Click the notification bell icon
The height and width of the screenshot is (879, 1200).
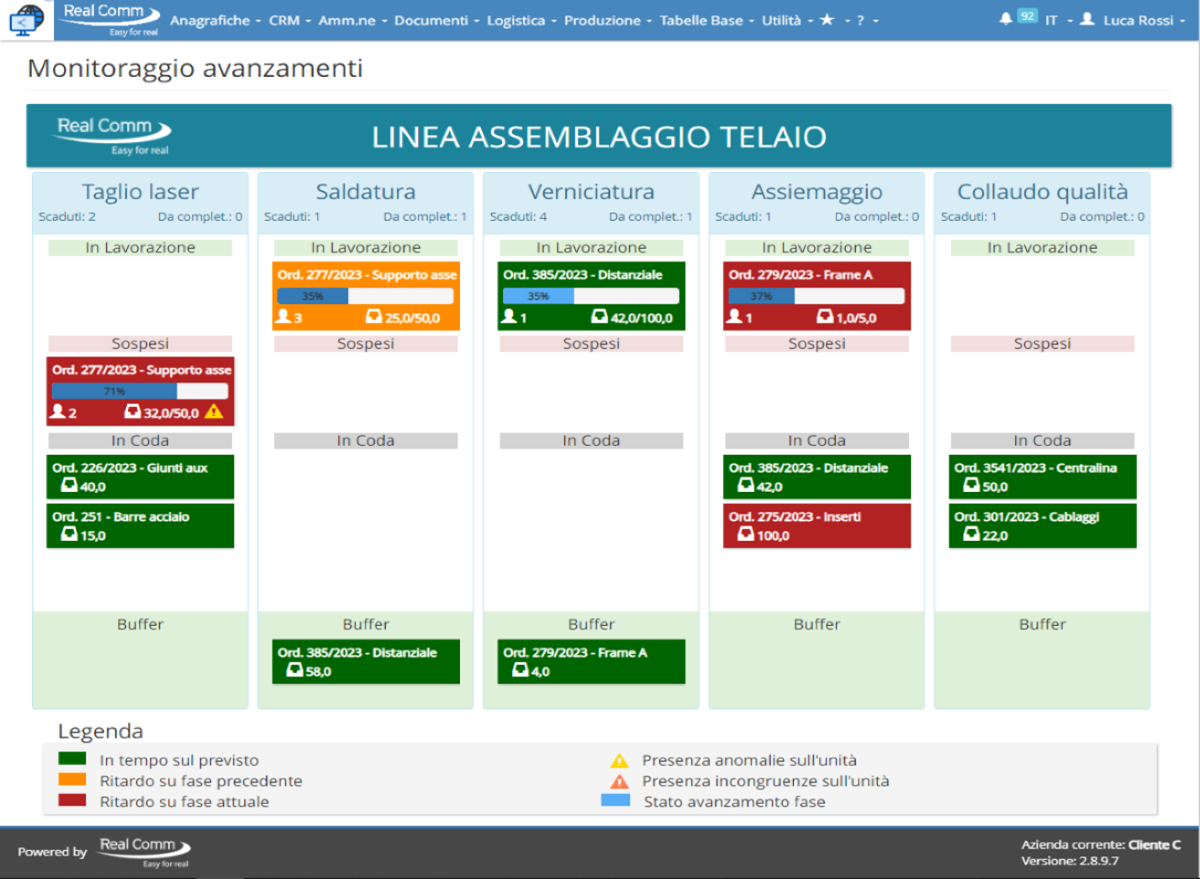(x=1005, y=19)
